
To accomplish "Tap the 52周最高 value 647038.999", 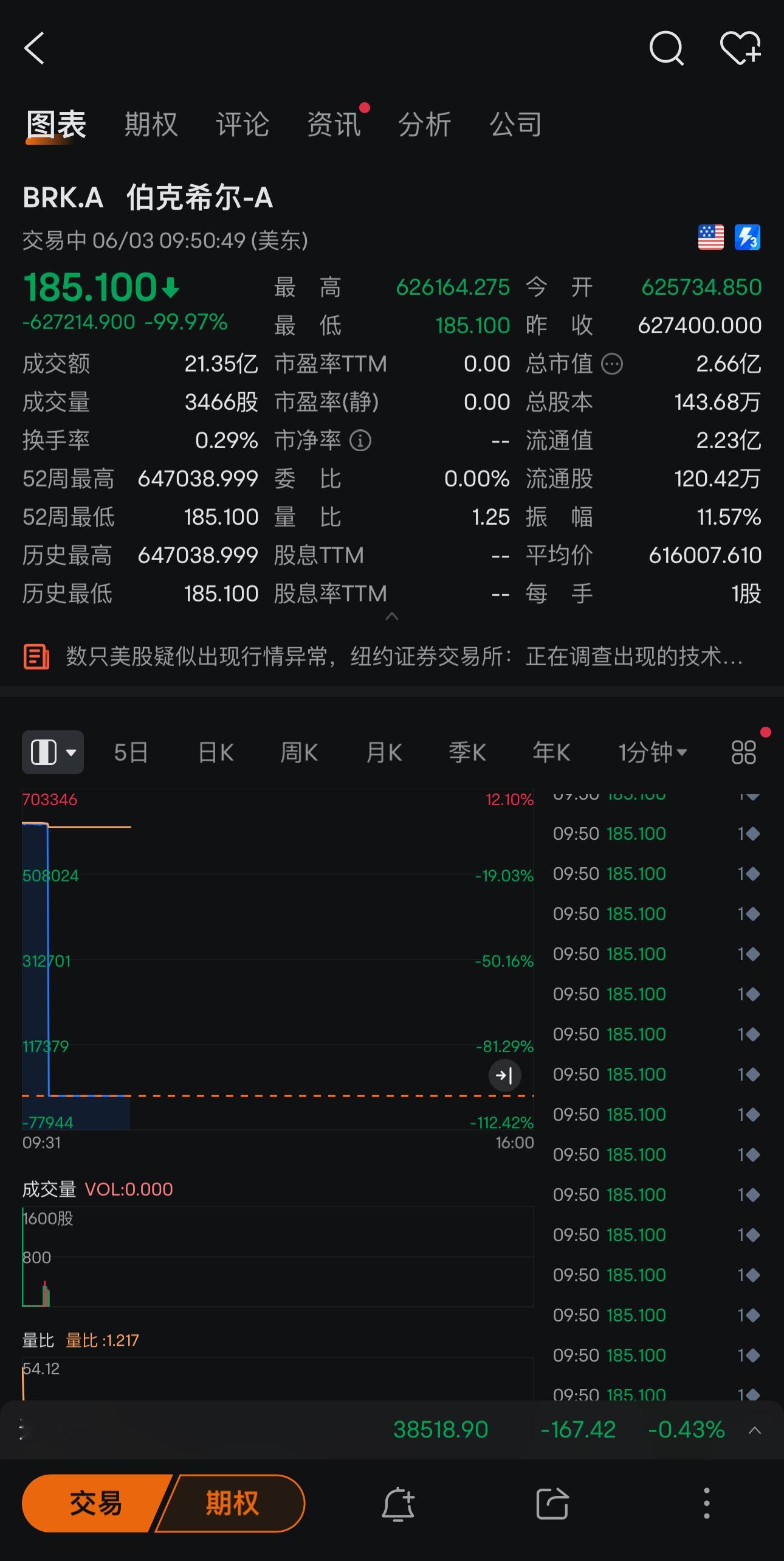I will pyautogui.click(x=198, y=479).
